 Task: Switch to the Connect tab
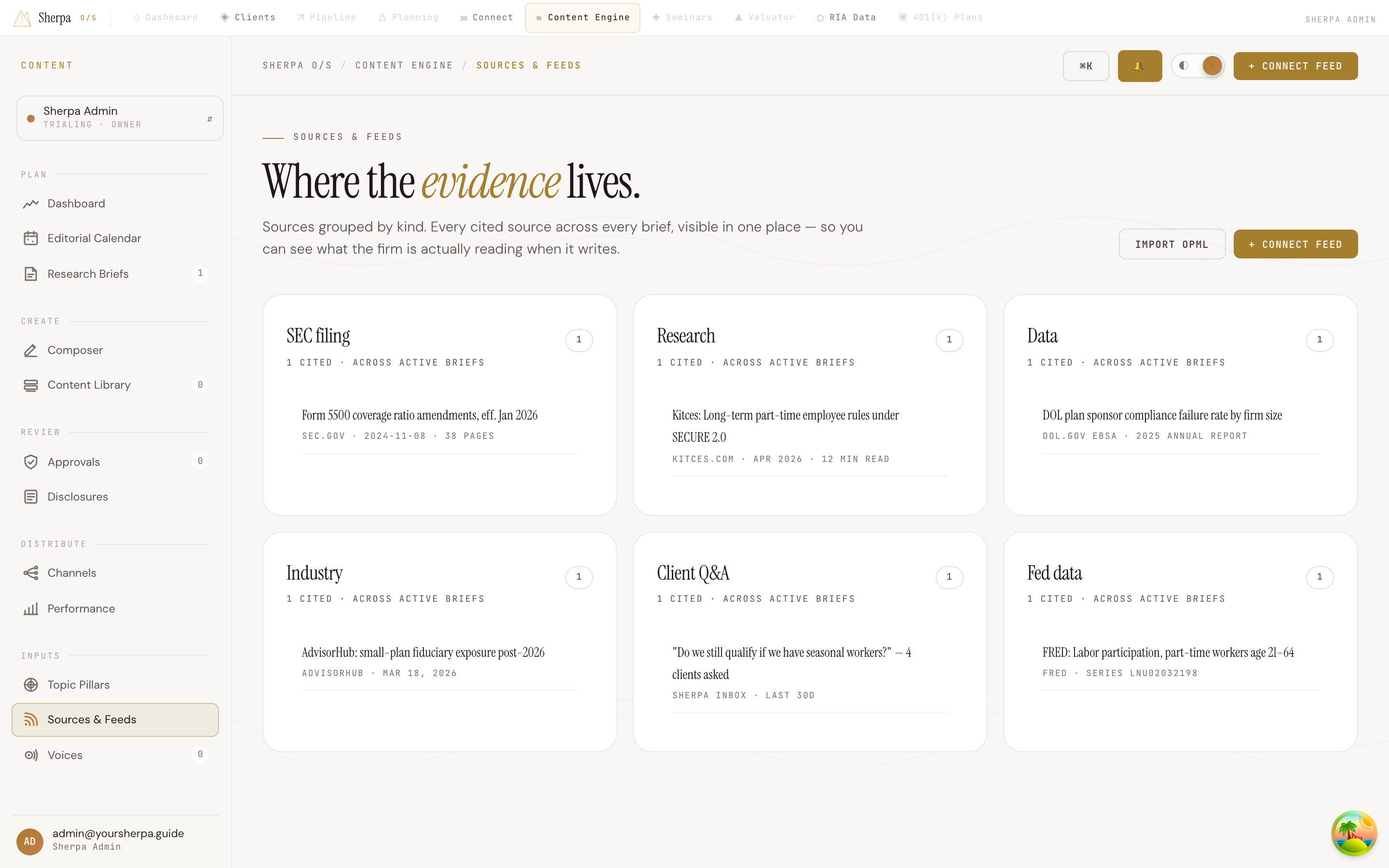(x=487, y=17)
